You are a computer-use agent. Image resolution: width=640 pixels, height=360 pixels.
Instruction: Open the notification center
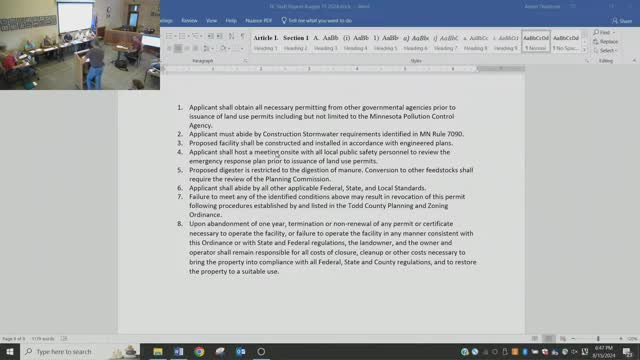tap(627, 351)
